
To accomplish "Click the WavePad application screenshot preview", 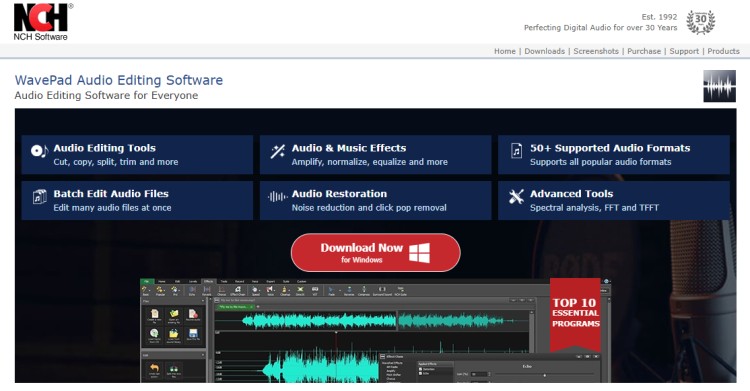I will point(375,330).
